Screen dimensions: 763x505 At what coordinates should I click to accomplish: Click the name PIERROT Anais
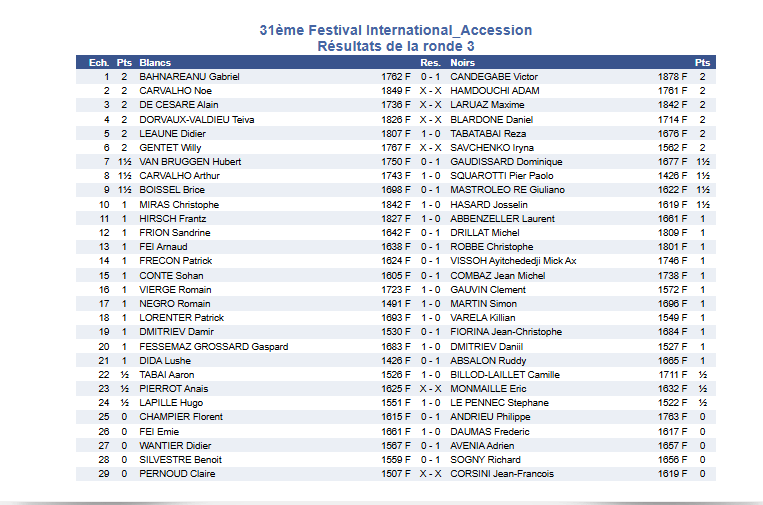tap(173, 389)
